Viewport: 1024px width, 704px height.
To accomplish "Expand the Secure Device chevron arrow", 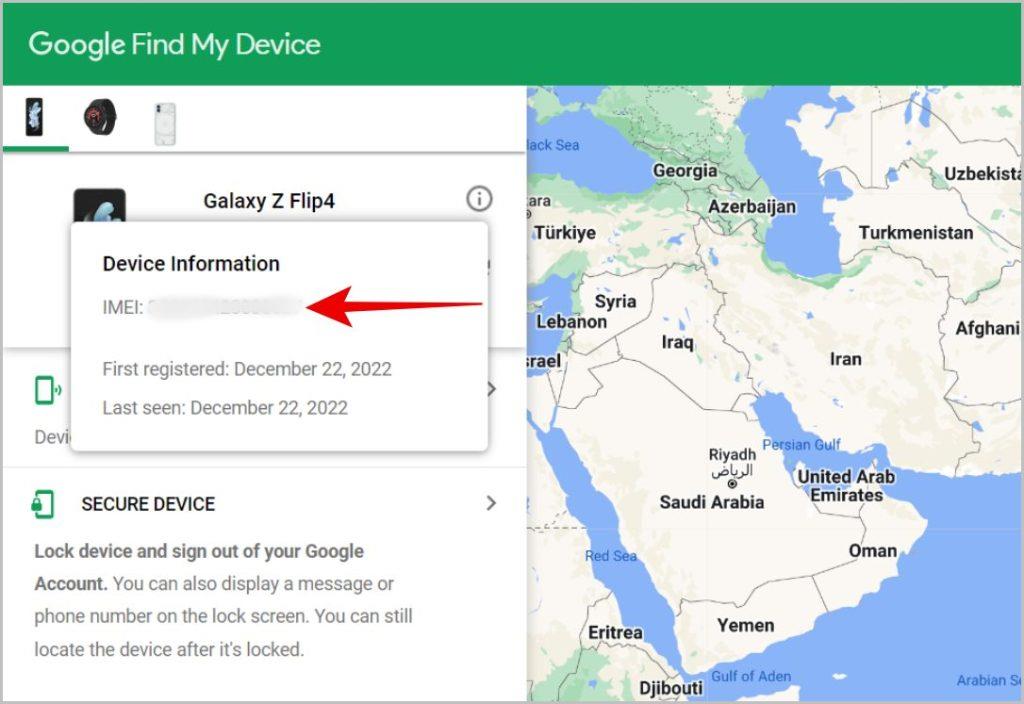I will 491,503.
